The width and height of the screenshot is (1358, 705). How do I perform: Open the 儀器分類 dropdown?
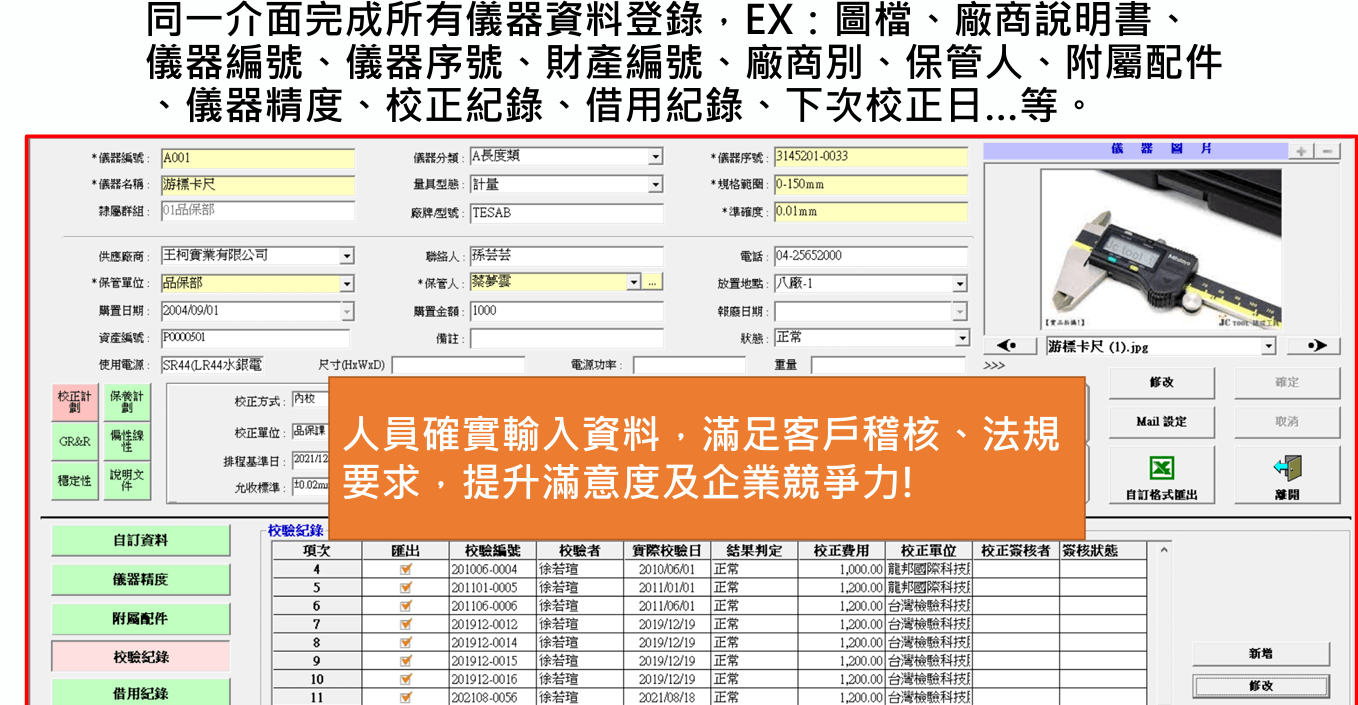pos(655,157)
